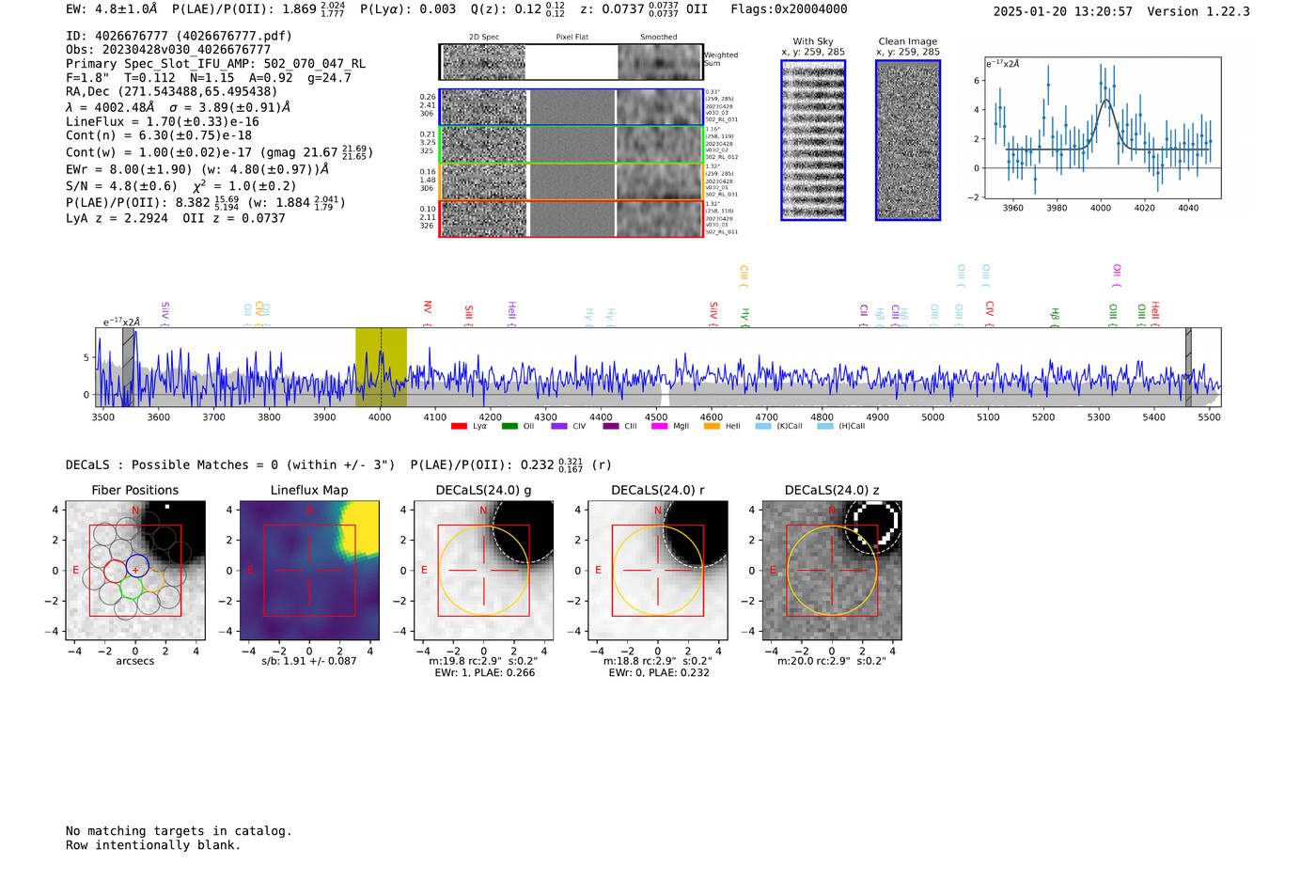Click the yellow highlighted region in the full spectrum
The width and height of the screenshot is (1316, 896).
[x=381, y=368]
